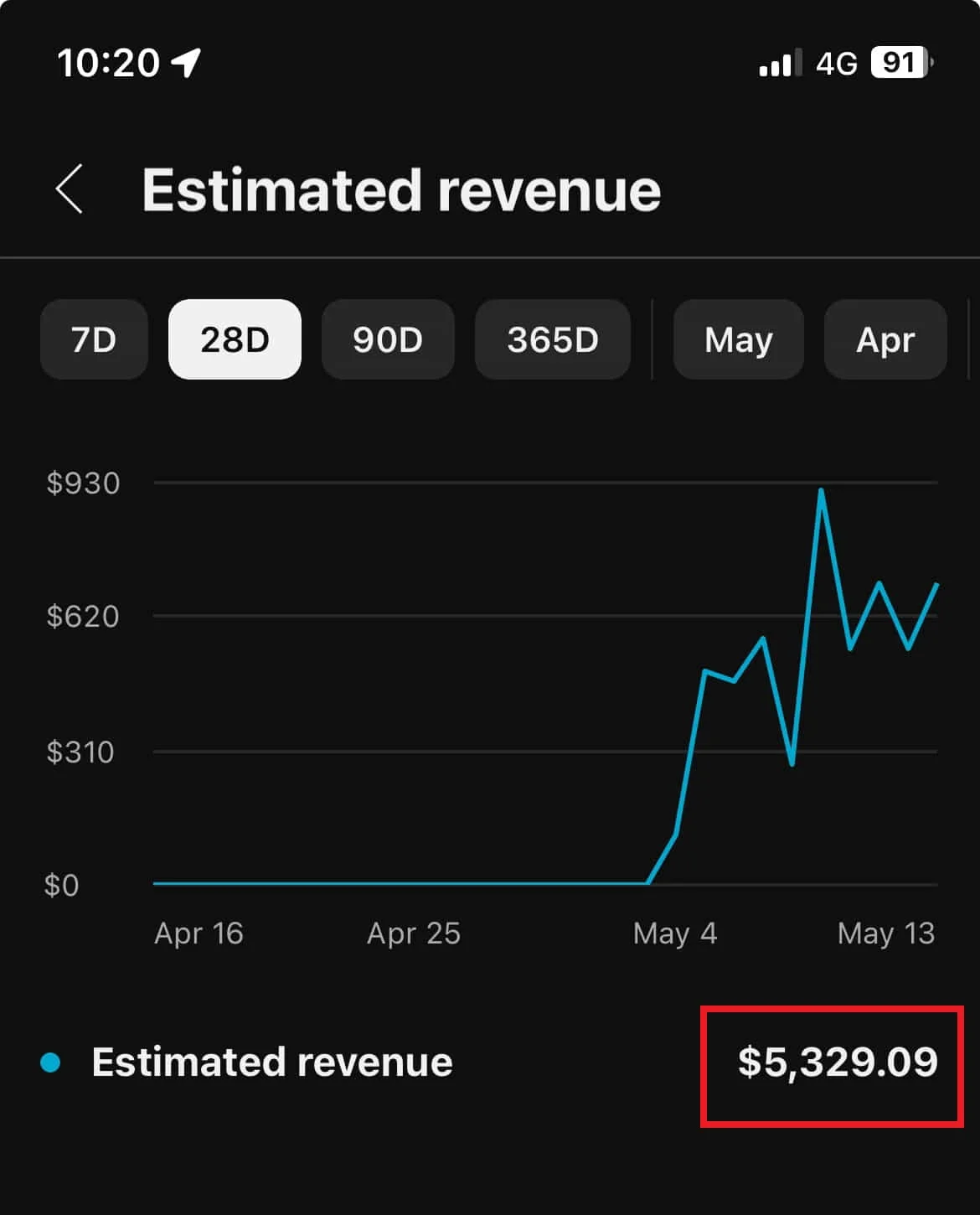980x1215 pixels.
Task: Tap the blue Estimated revenue legend dot
Action: 50,1062
